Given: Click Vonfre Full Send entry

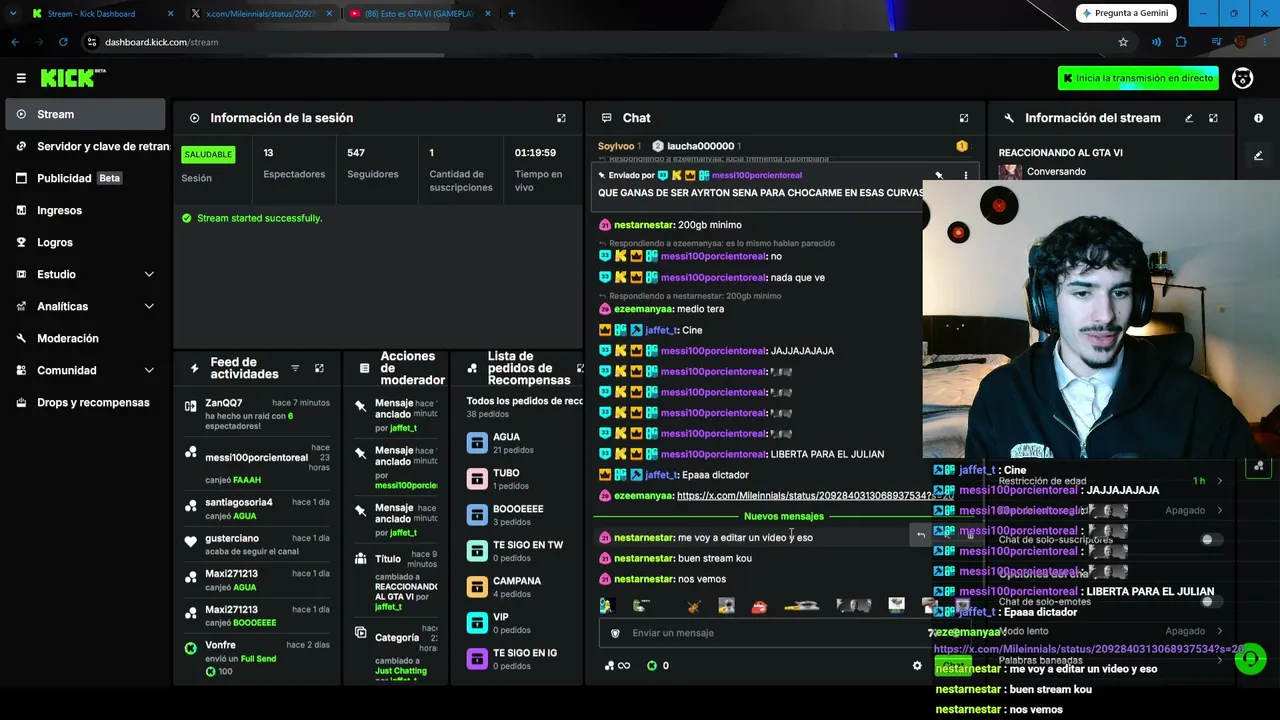Looking at the screenshot, I should click(x=257, y=657).
